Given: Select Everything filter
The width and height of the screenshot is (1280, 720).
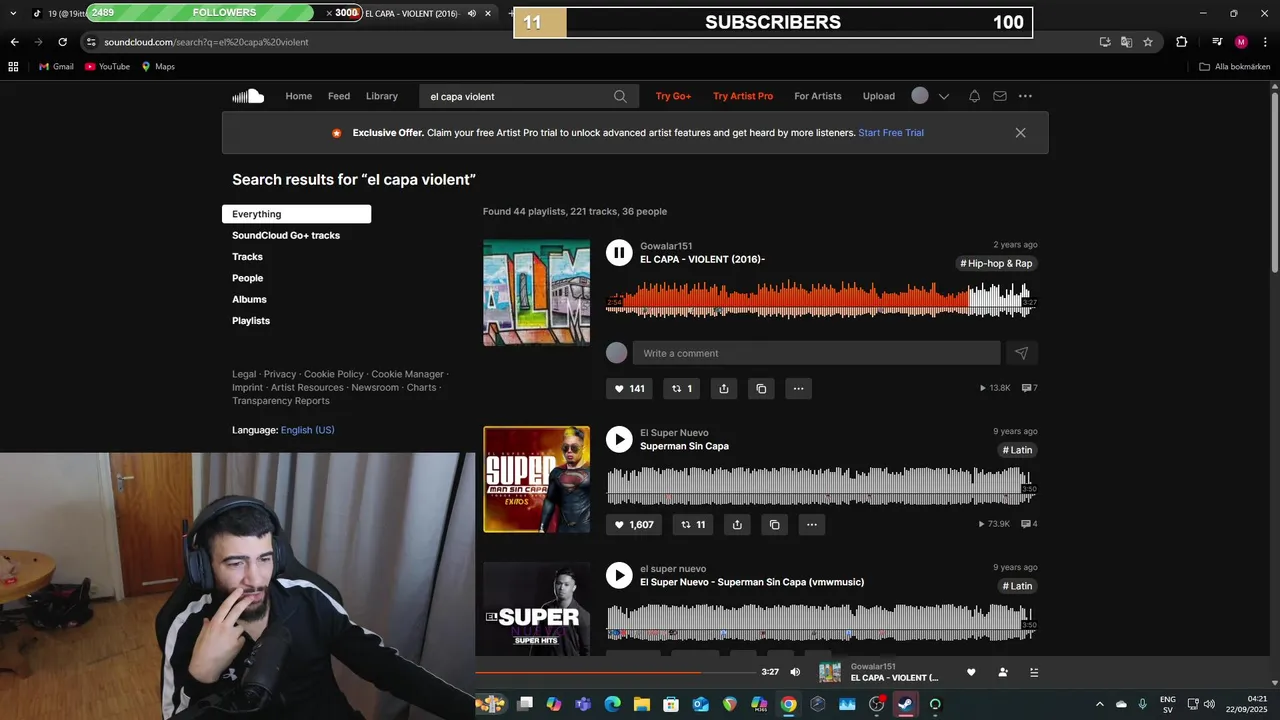Looking at the screenshot, I should pyautogui.click(x=296, y=214).
